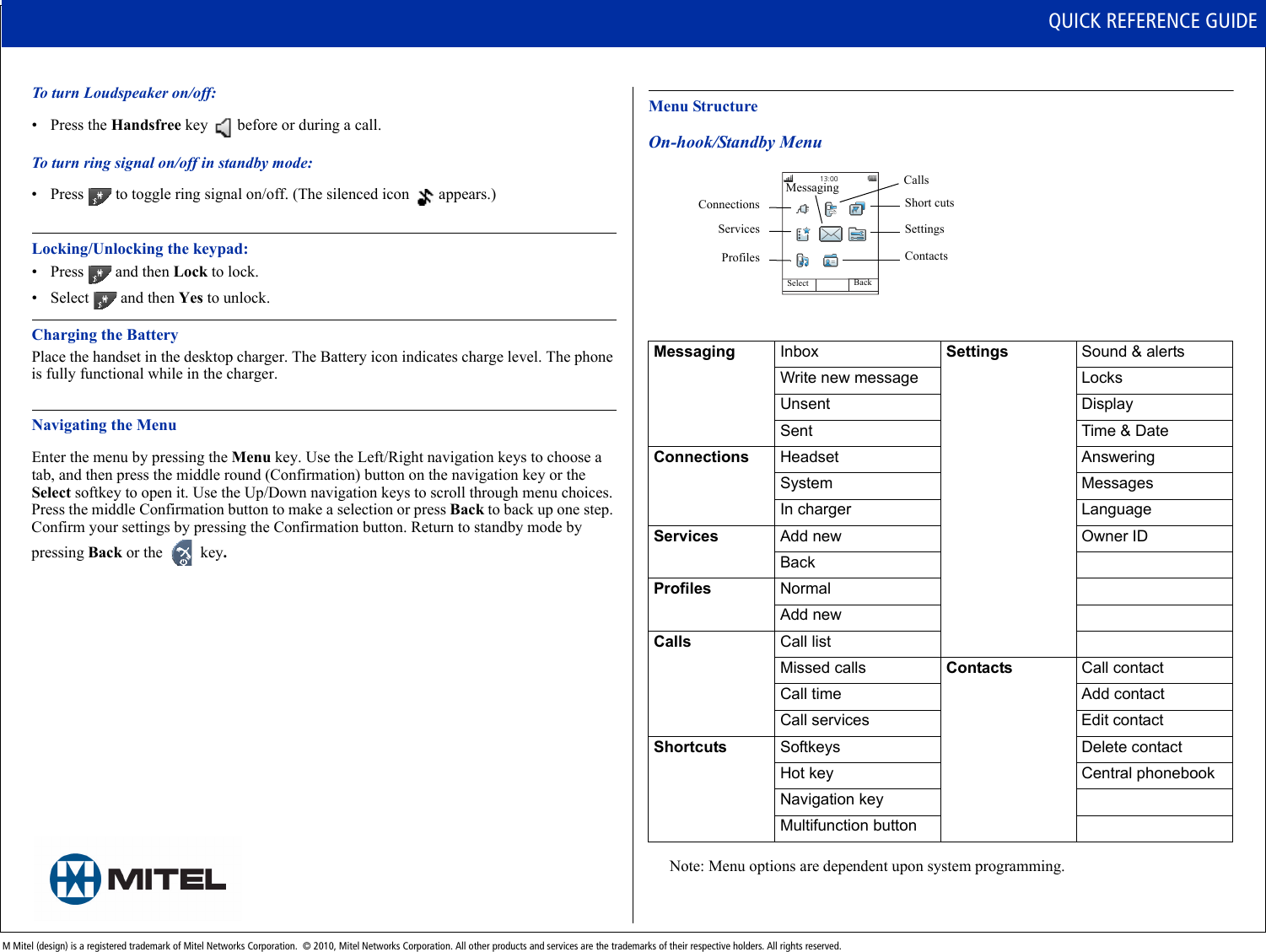Click the Services star icon

(x=802, y=233)
